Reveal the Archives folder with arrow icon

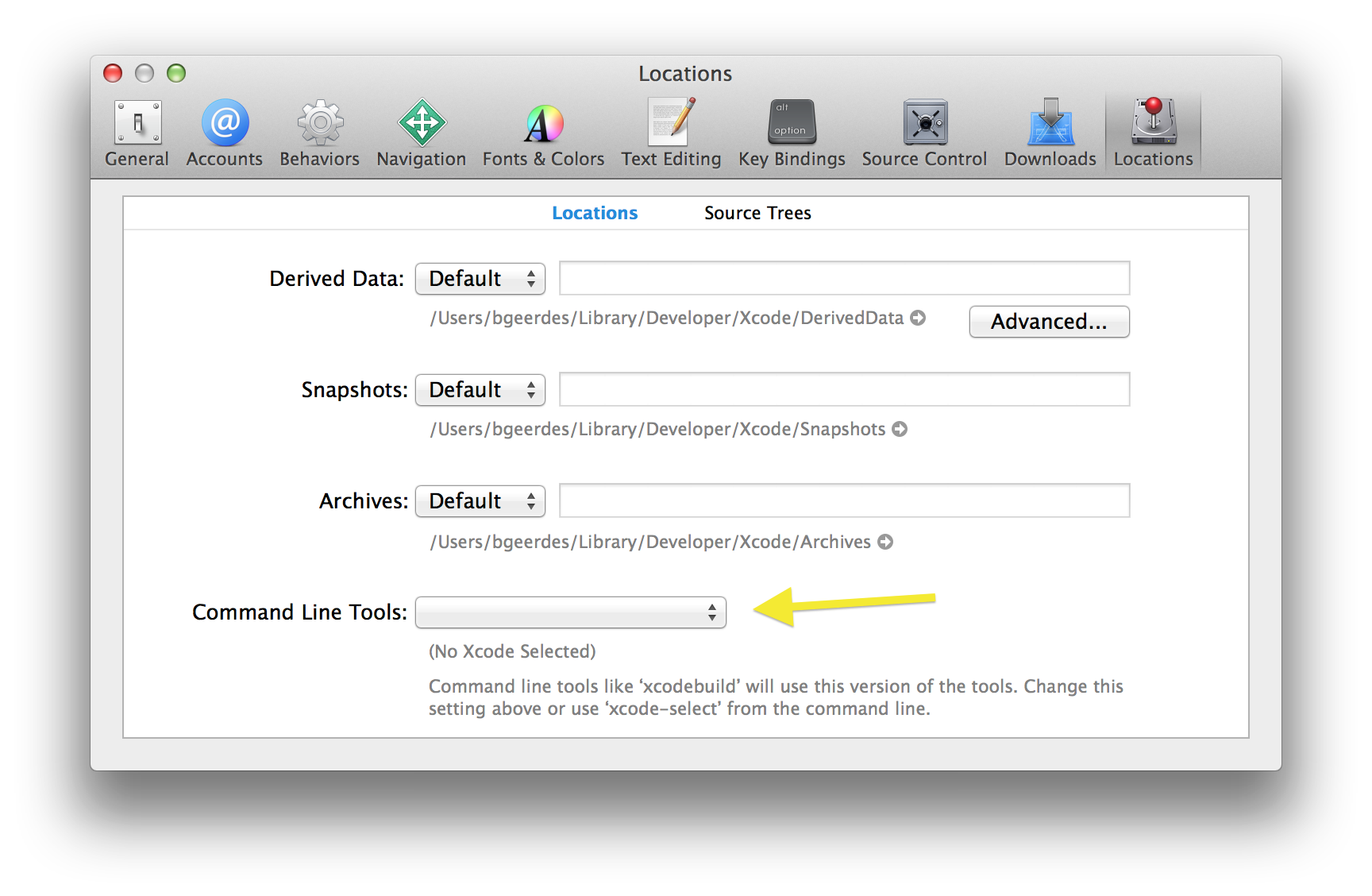(885, 542)
